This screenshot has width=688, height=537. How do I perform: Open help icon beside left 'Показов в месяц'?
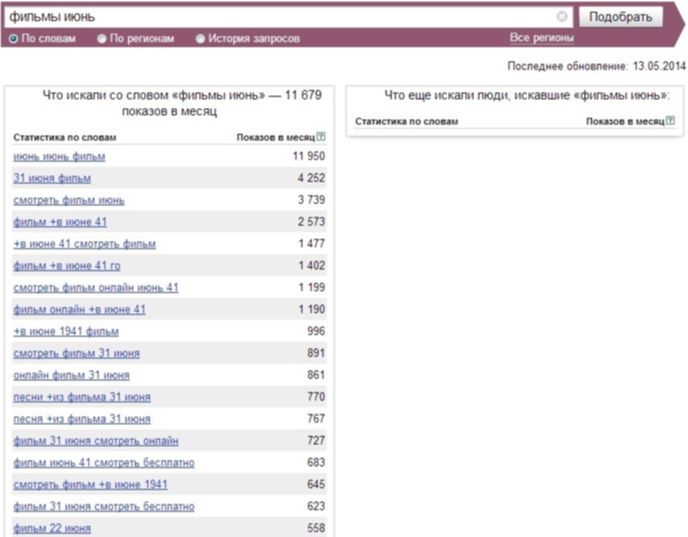321,136
